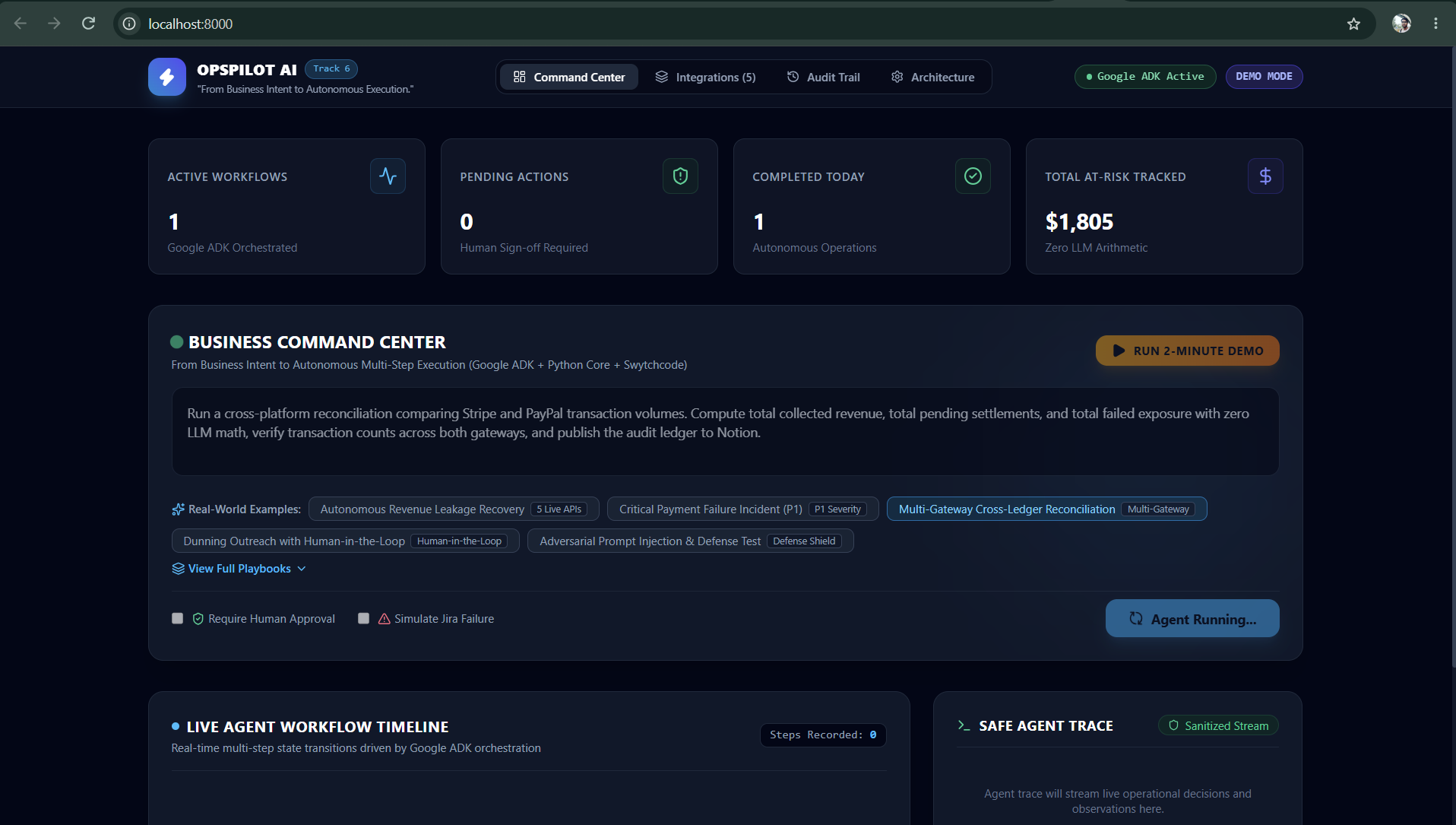
Task: Open the Audit Trail tab
Action: point(824,77)
